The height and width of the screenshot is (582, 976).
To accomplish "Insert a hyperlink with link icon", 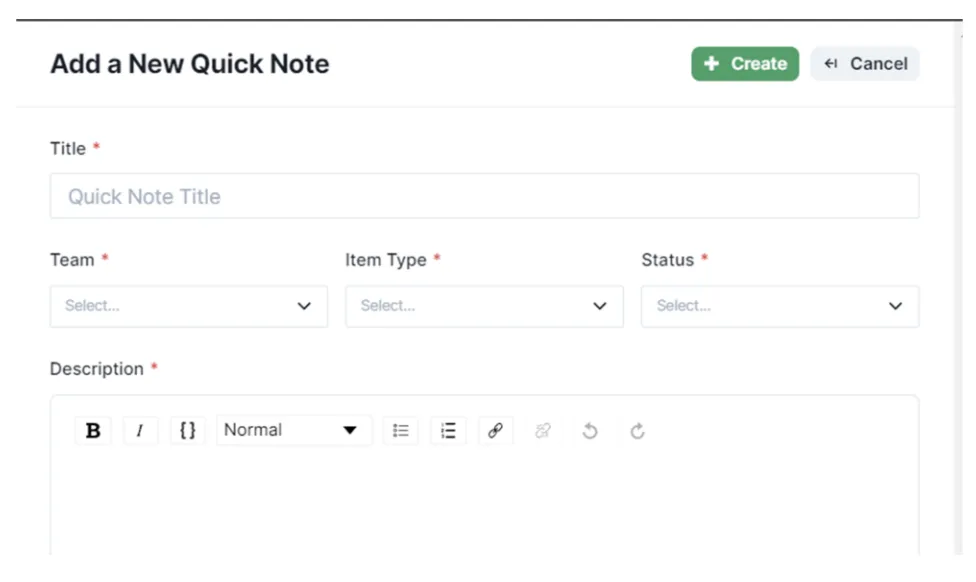I will [495, 430].
